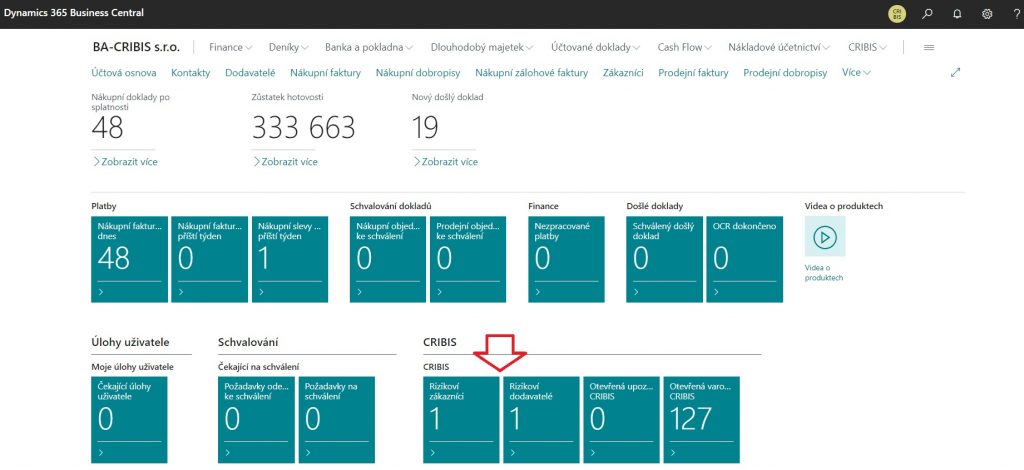Open the Nákupní faktury dnes tile

[x=129, y=259]
